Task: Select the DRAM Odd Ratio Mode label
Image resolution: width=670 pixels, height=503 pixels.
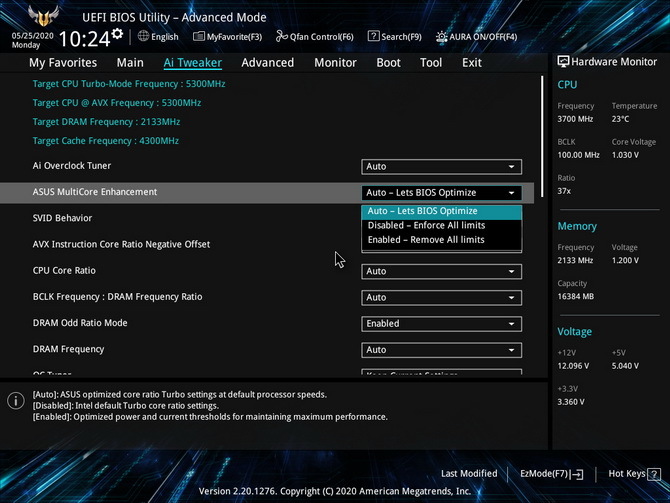Action: click(80, 323)
